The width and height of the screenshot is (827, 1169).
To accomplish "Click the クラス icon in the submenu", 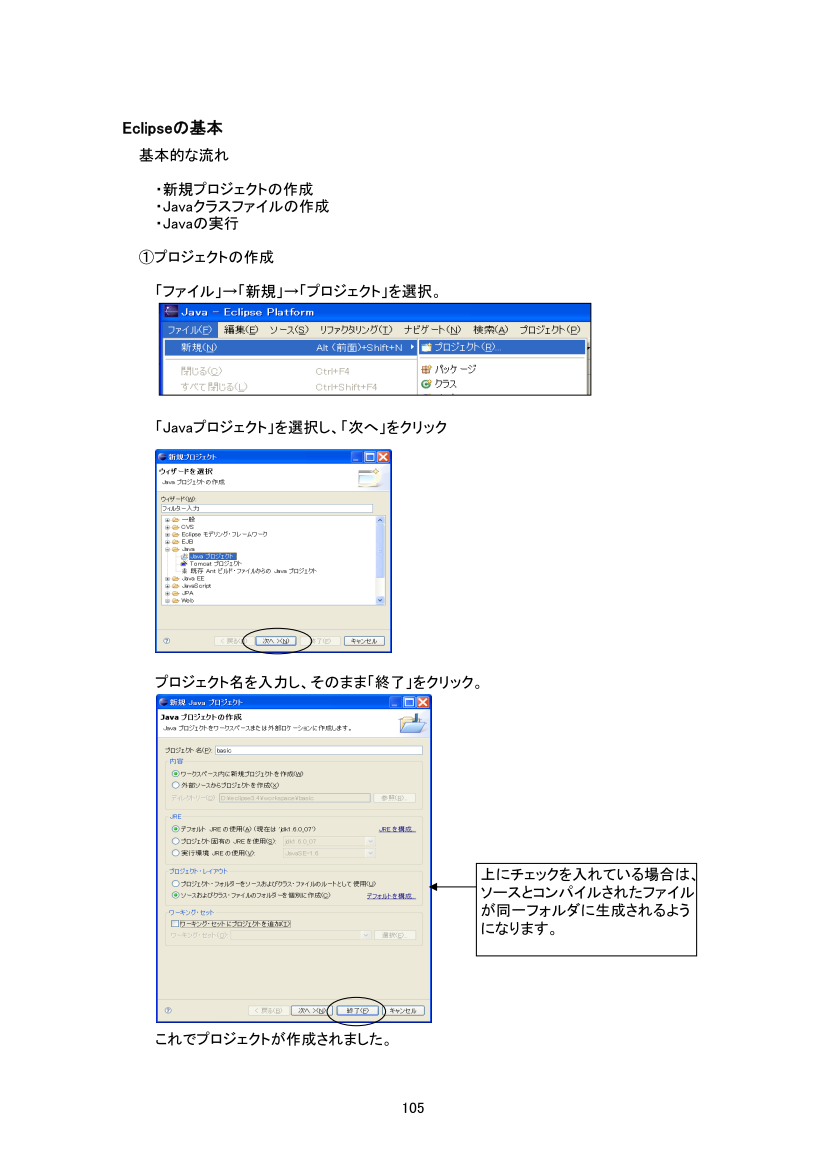I will (426, 383).
